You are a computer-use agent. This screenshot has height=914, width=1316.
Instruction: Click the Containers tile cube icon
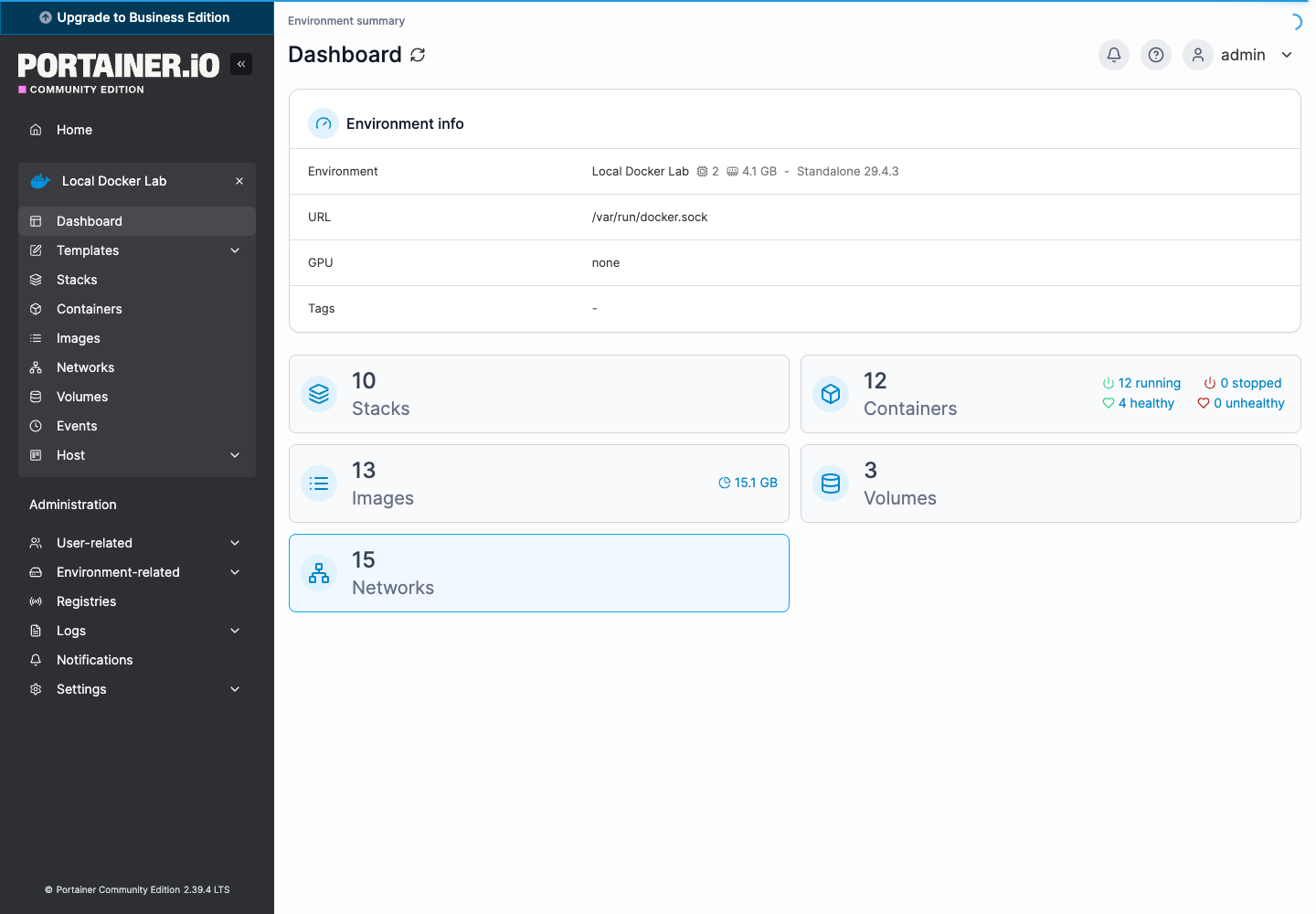(x=831, y=394)
